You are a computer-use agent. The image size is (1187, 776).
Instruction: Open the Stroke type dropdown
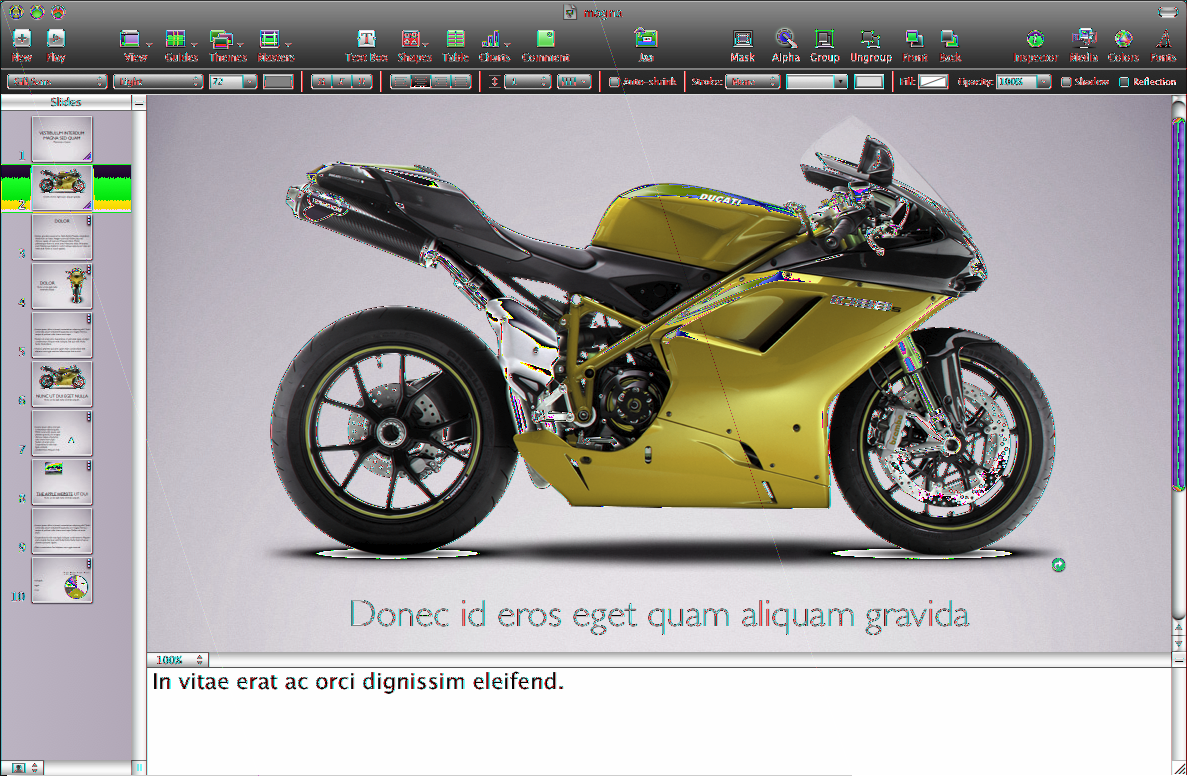(x=752, y=82)
